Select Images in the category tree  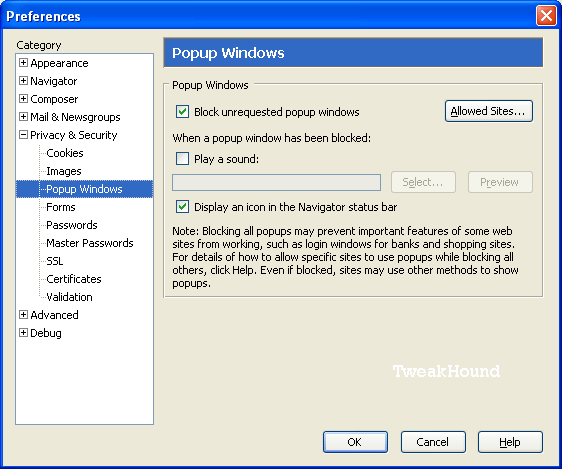(x=64, y=171)
